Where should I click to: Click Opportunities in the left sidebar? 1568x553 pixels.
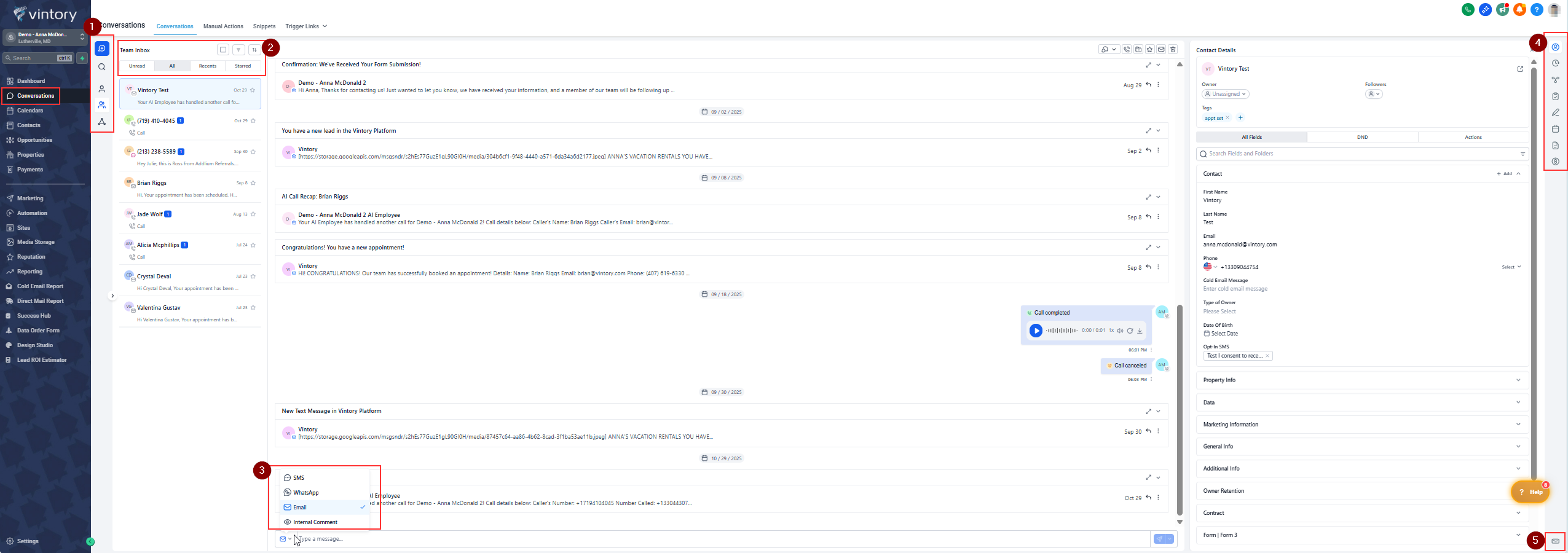tap(34, 140)
